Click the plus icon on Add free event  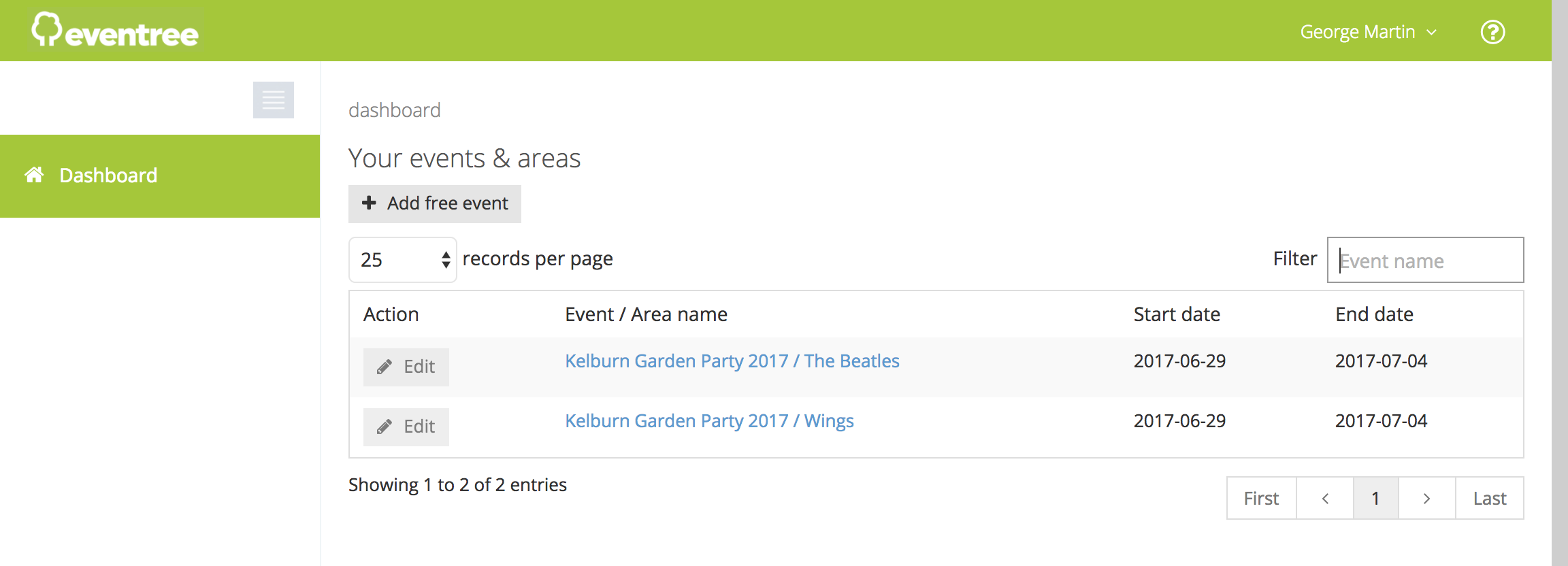[x=369, y=203]
